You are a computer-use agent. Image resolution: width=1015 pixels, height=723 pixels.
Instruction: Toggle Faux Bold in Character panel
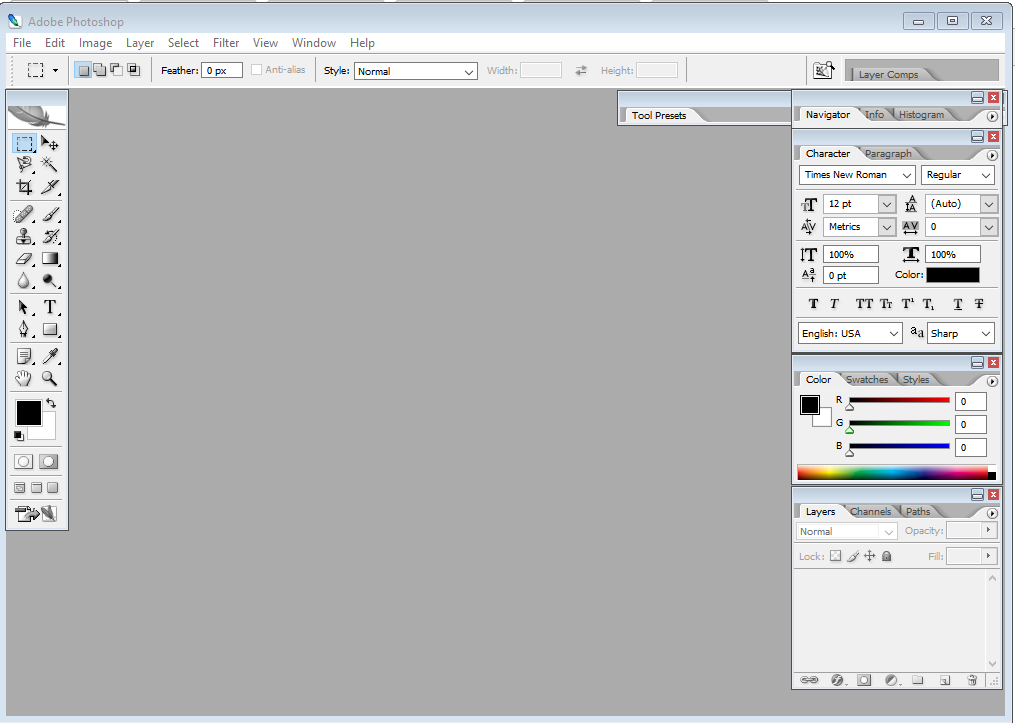pos(814,304)
